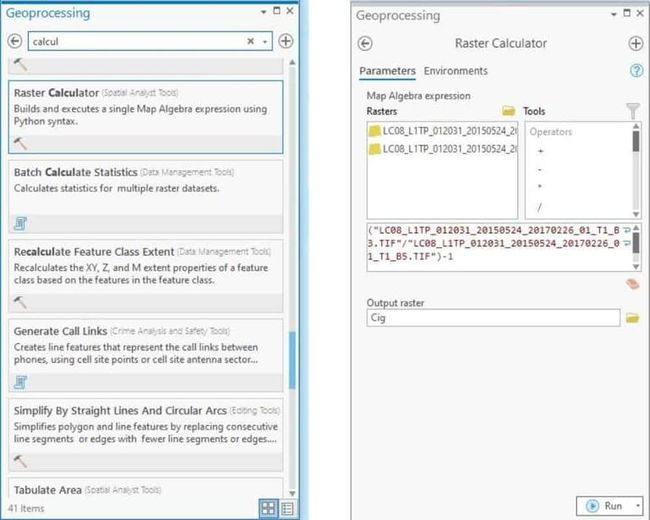This screenshot has width=650, height=520.
Task: Click the plus icon beside the search box
Action: coord(286,41)
